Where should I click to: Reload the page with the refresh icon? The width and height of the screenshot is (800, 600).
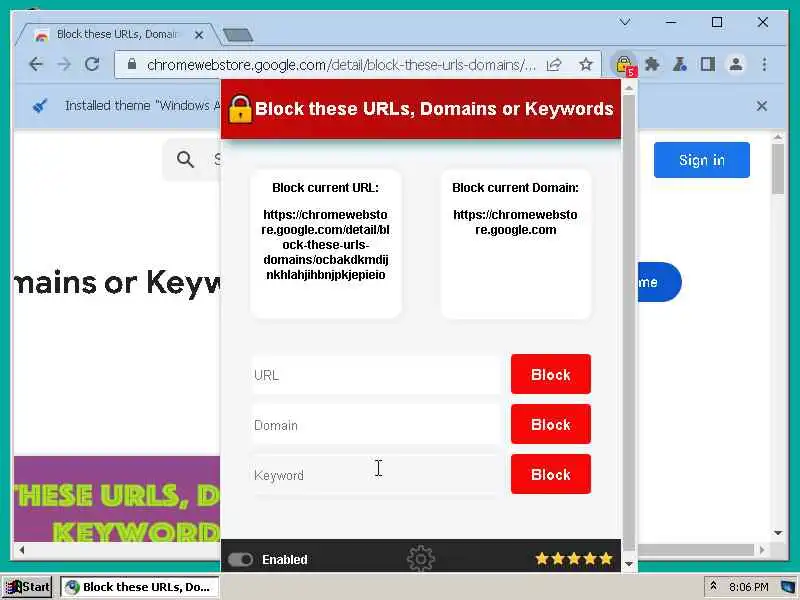pyautogui.click(x=92, y=64)
